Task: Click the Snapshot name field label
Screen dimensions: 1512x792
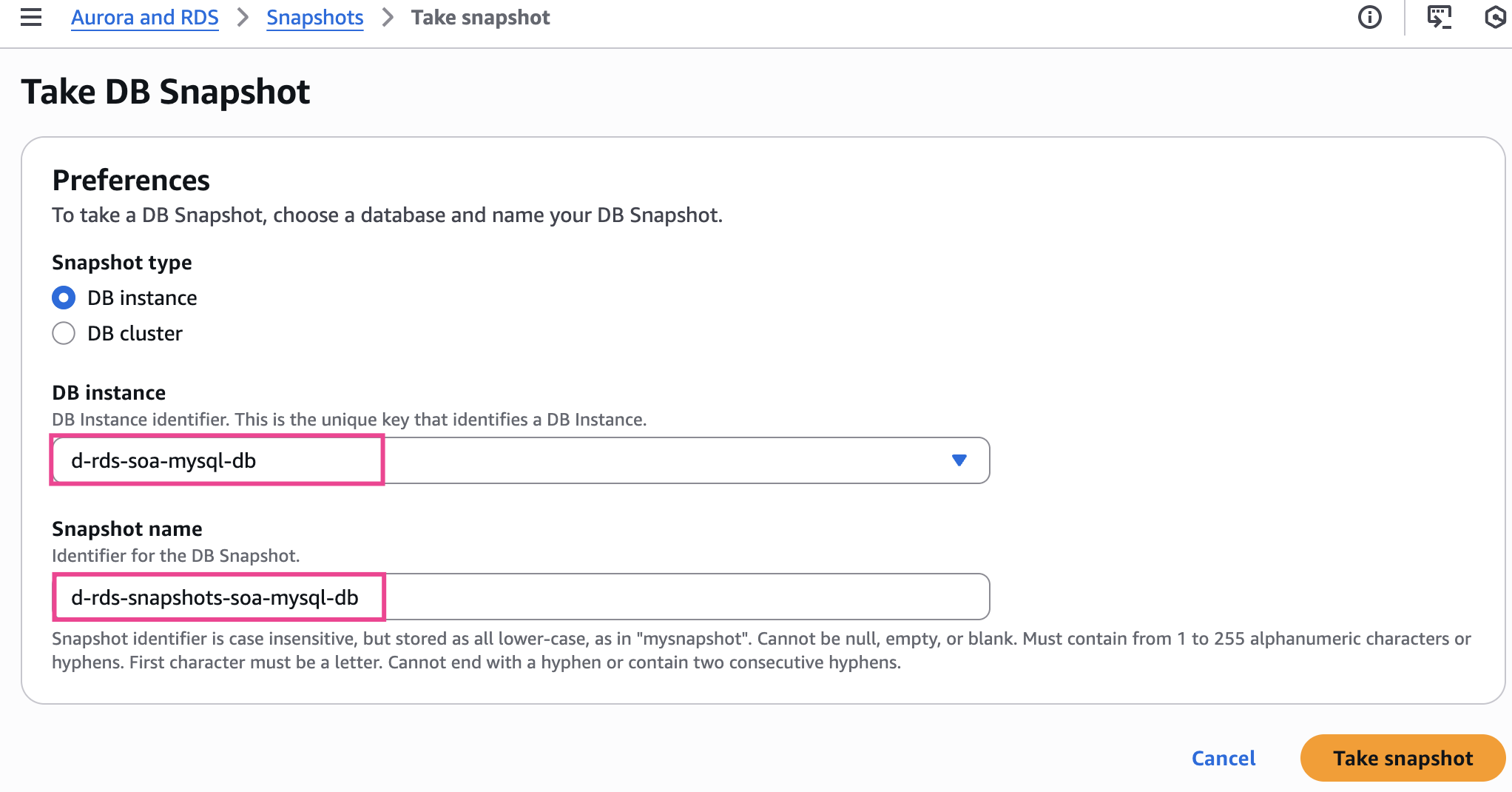Action: (x=127, y=528)
